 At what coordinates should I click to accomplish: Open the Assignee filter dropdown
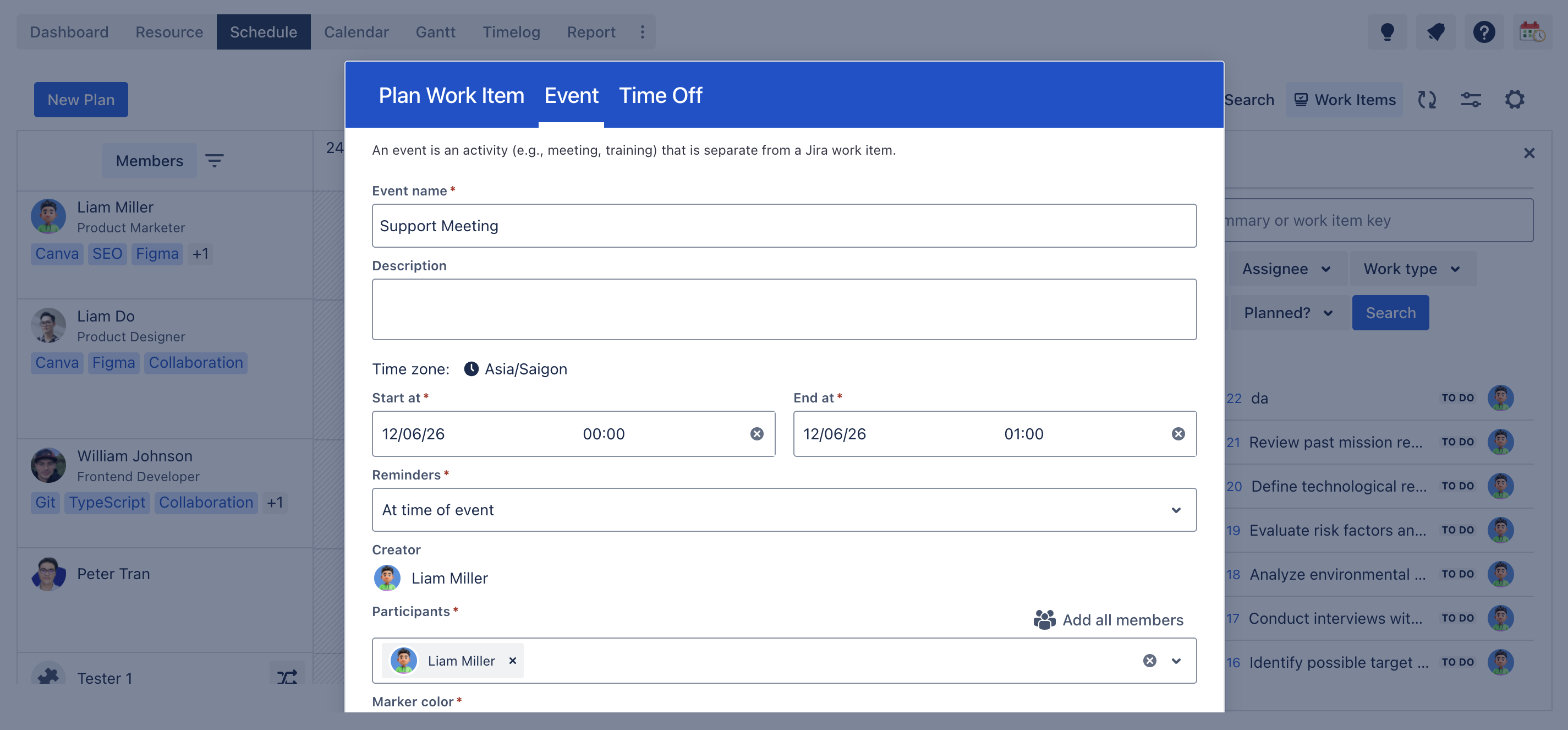click(x=1286, y=269)
